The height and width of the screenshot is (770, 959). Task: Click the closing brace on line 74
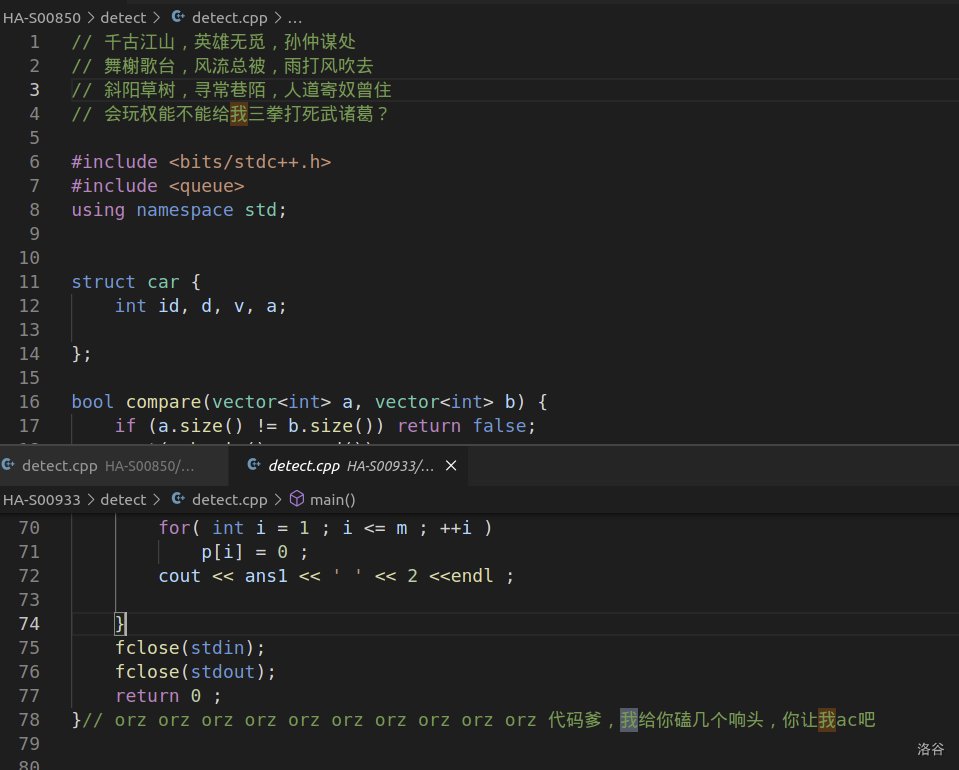[x=120, y=624]
